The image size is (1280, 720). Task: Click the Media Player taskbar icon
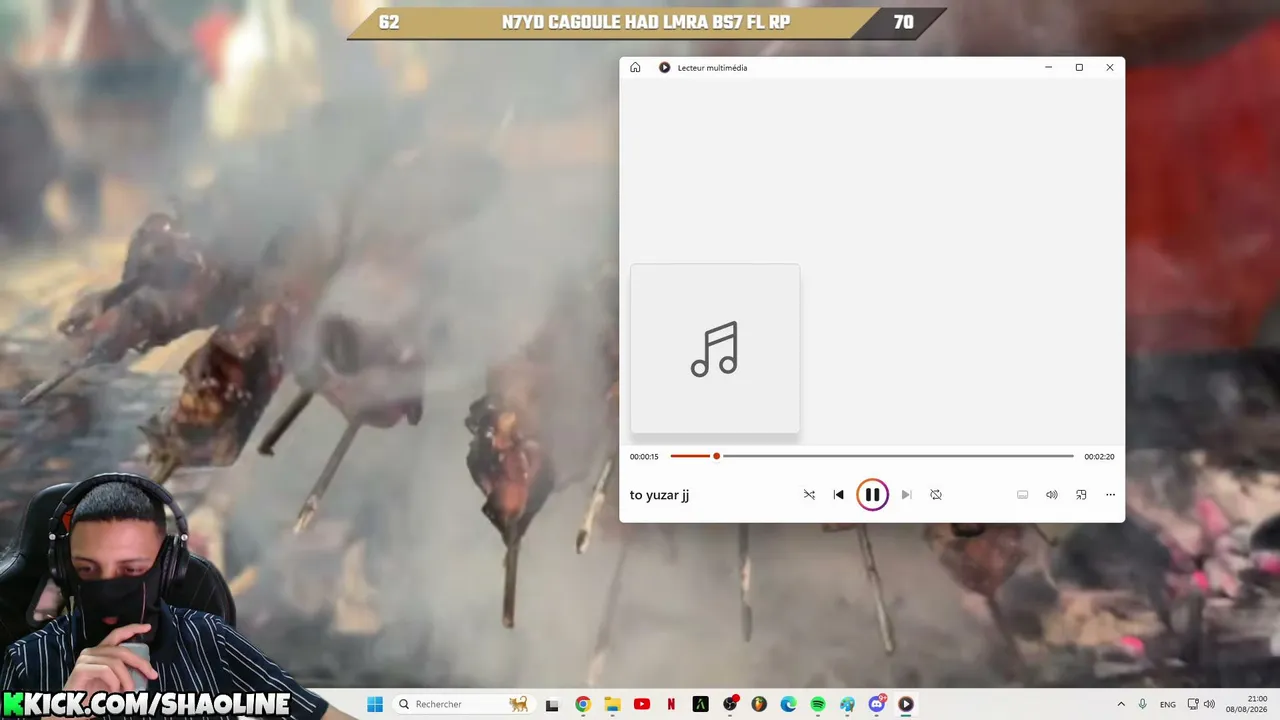906,704
